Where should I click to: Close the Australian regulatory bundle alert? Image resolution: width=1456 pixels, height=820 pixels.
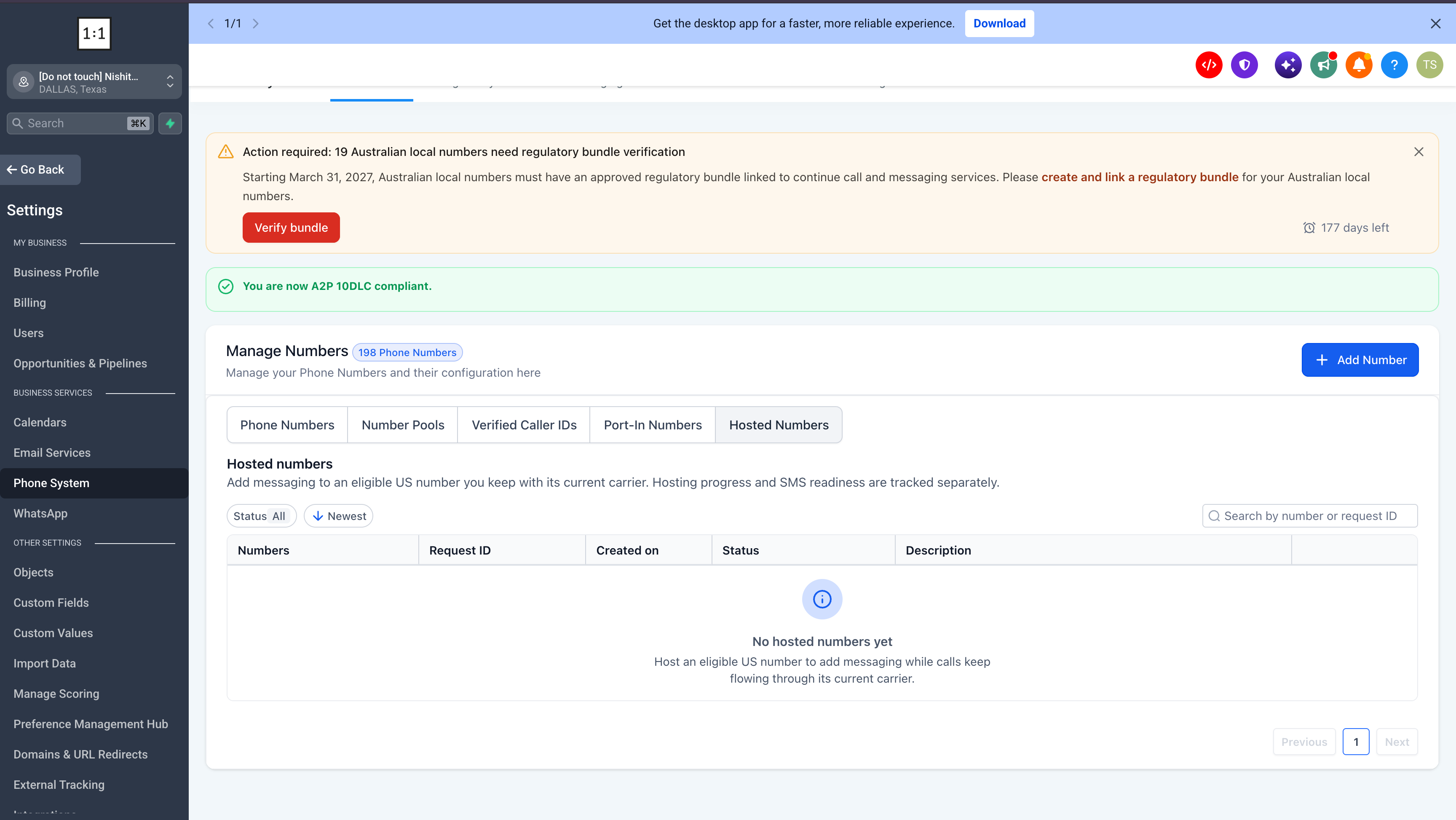point(1418,152)
